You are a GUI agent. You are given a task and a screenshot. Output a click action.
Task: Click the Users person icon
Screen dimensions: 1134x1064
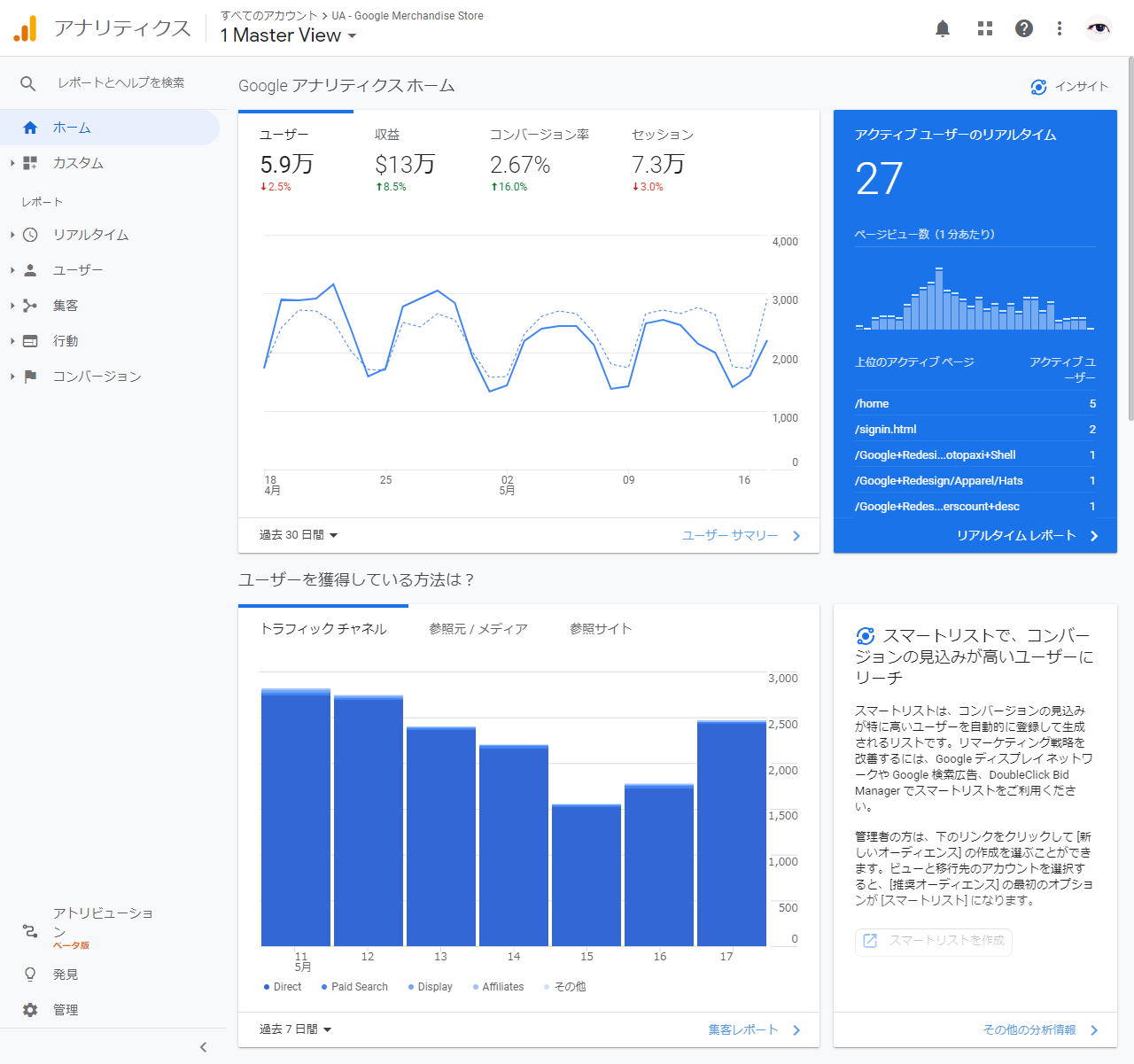(30, 270)
